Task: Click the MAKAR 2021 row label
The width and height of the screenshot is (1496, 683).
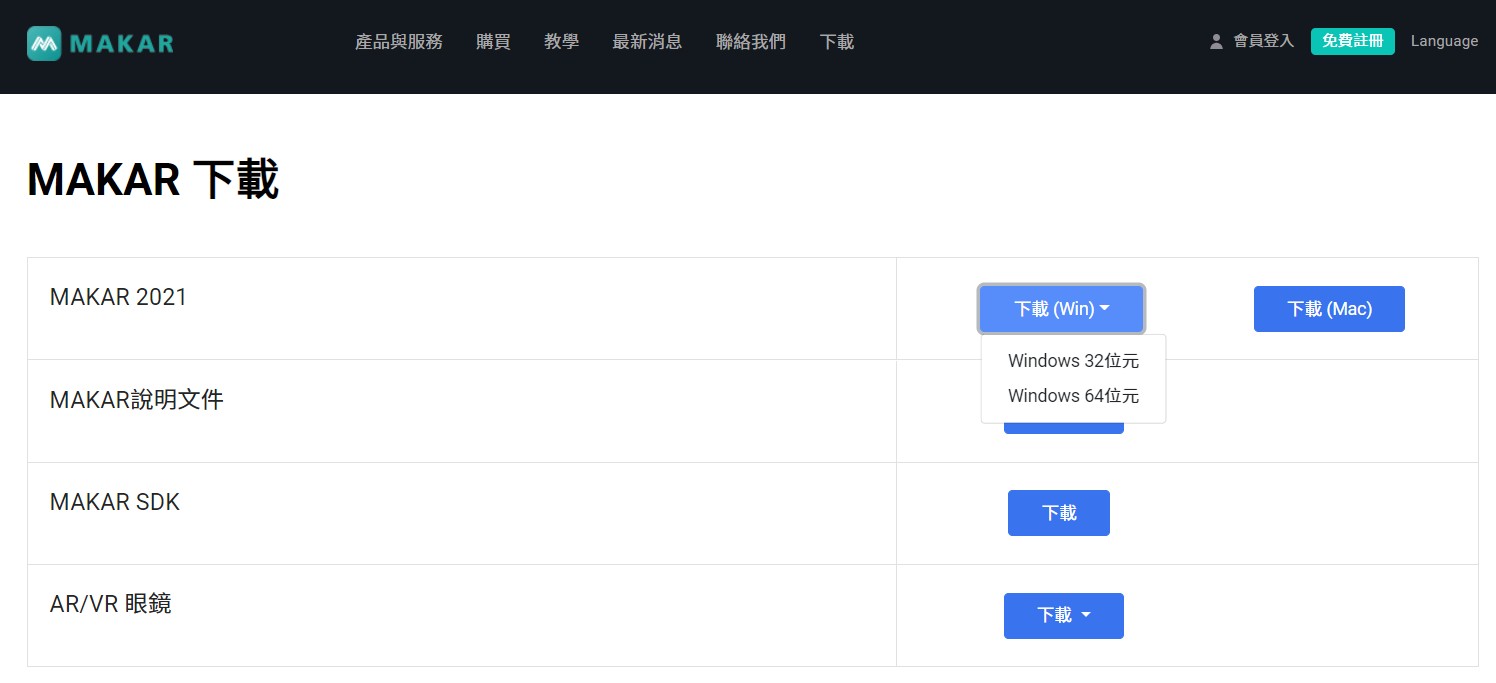Action: 118,297
